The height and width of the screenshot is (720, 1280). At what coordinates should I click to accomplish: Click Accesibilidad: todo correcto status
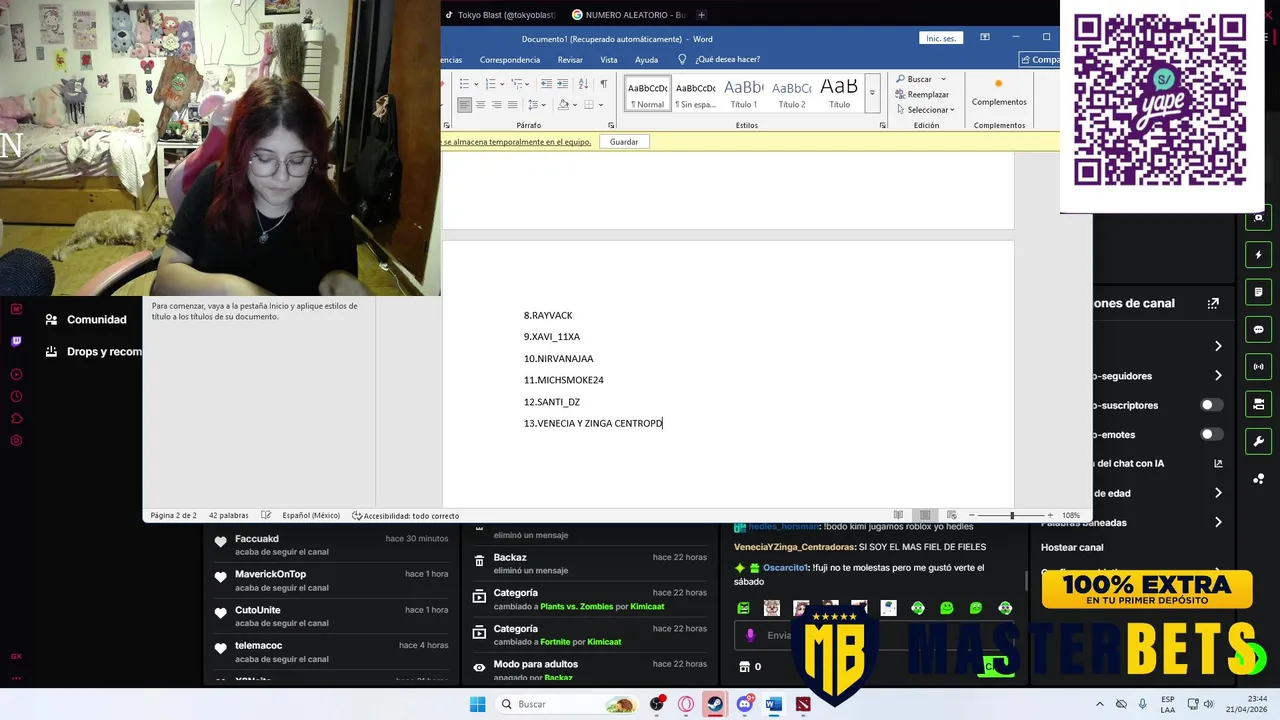click(x=405, y=515)
